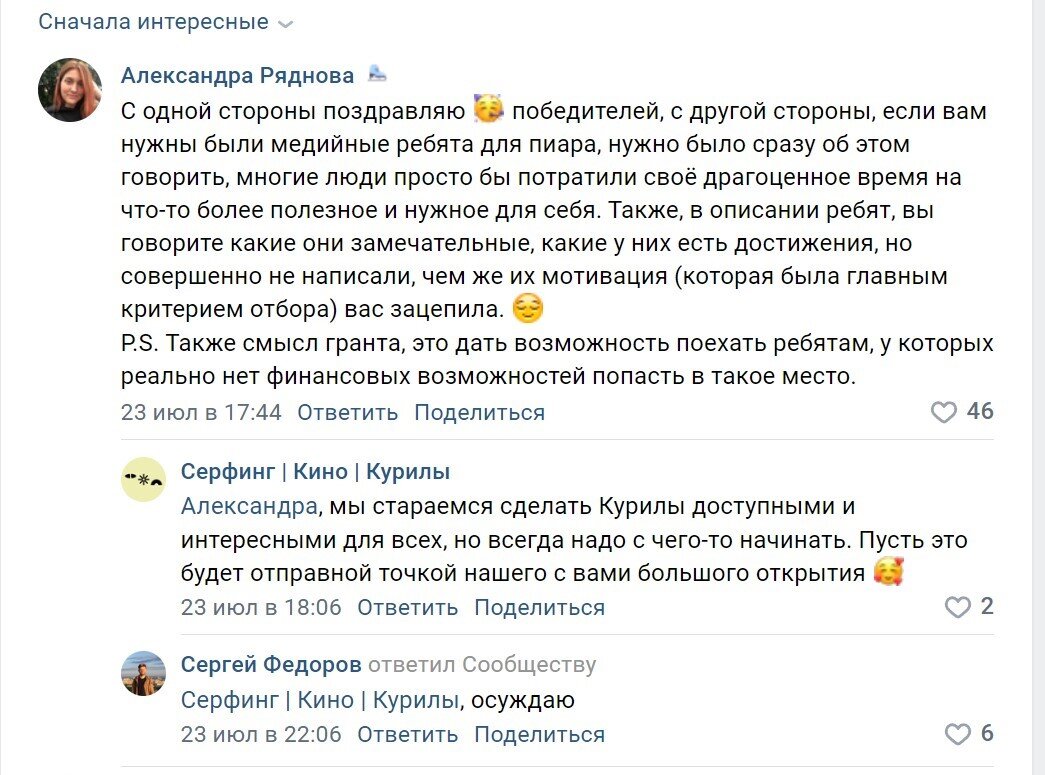
Task: Click Александра Ряднова's profile avatar
Action: [69, 88]
